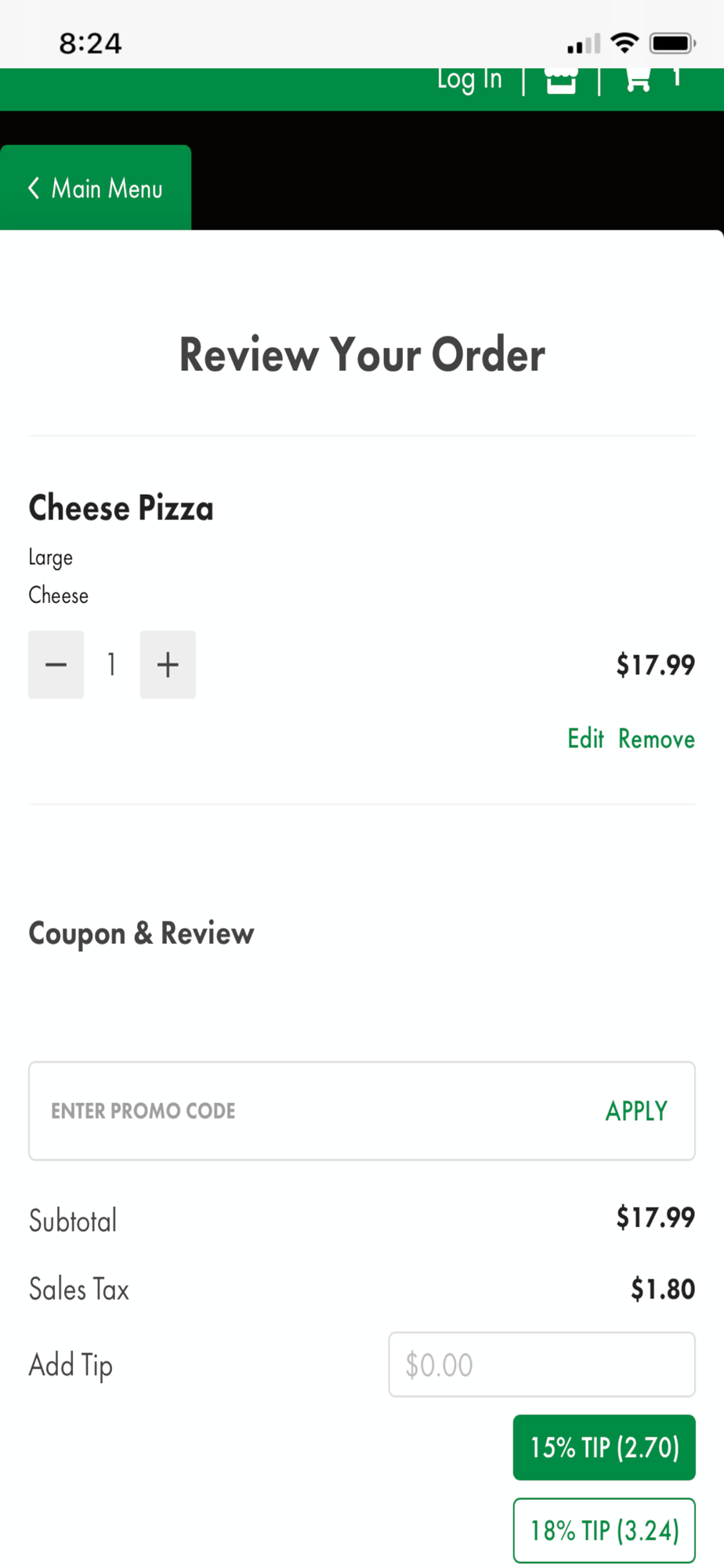Tap the quantity value between steppers
This screenshot has width=724, height=1568.
click(x=112, y=665)
